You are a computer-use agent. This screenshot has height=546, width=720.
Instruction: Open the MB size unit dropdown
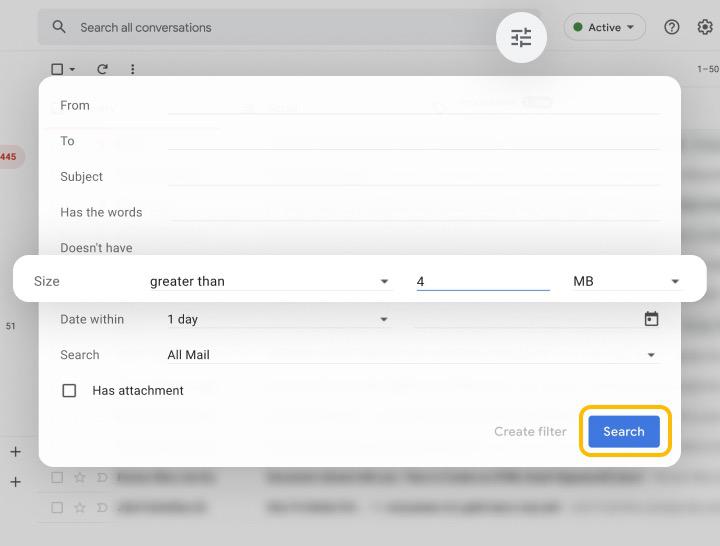point(625,282)
